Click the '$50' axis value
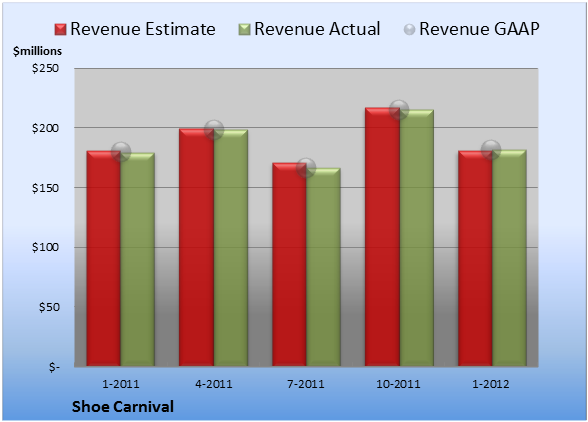Viewport: 588px width, 422px height. click(x=49, y=307)
